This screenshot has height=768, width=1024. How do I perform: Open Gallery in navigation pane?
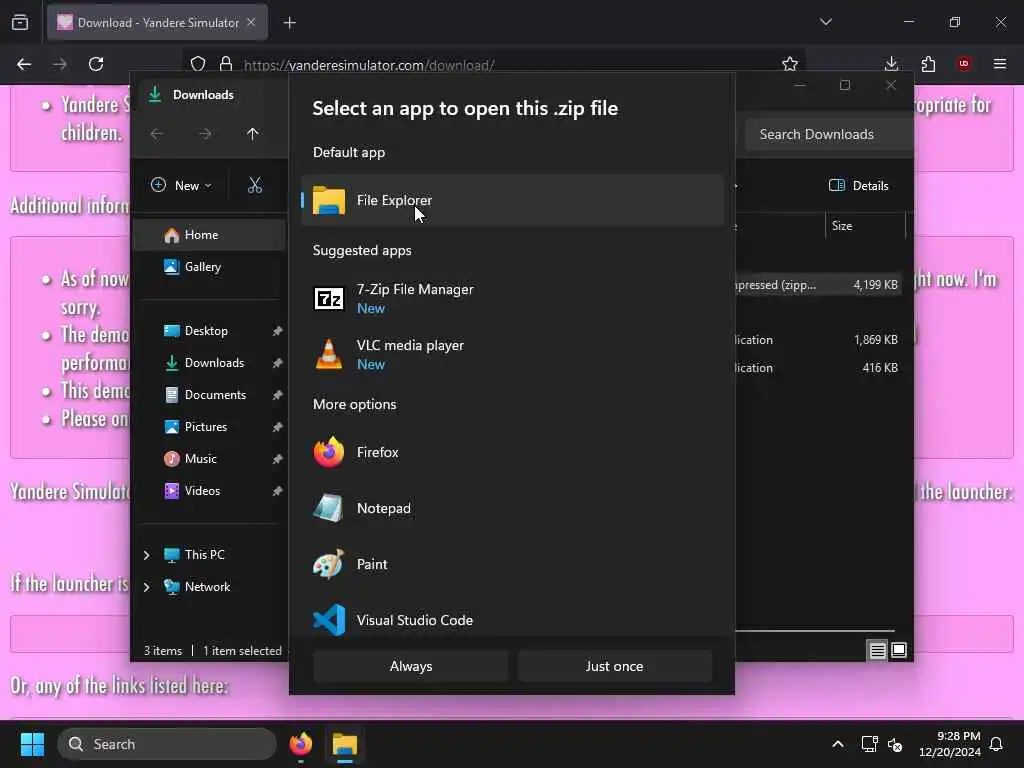coord(209,266)
